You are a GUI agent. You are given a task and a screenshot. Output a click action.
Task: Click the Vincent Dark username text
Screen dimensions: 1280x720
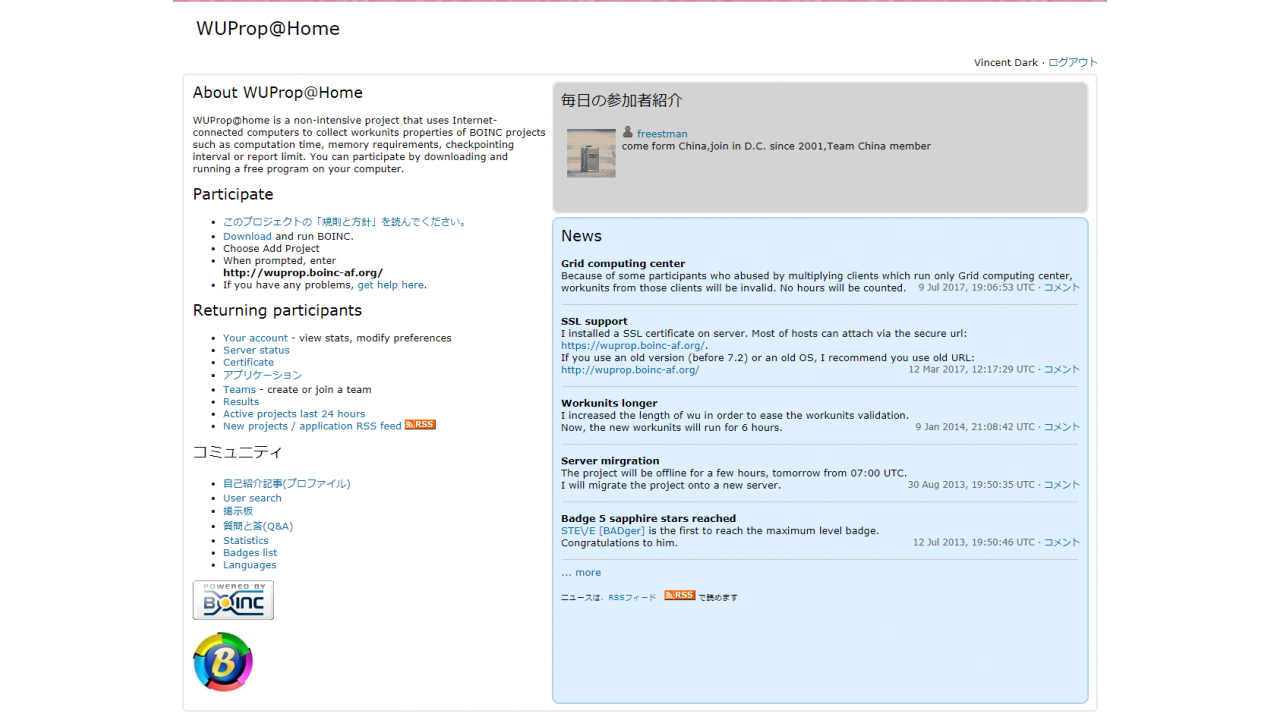pyautogui.click(x=1006, y=62)
